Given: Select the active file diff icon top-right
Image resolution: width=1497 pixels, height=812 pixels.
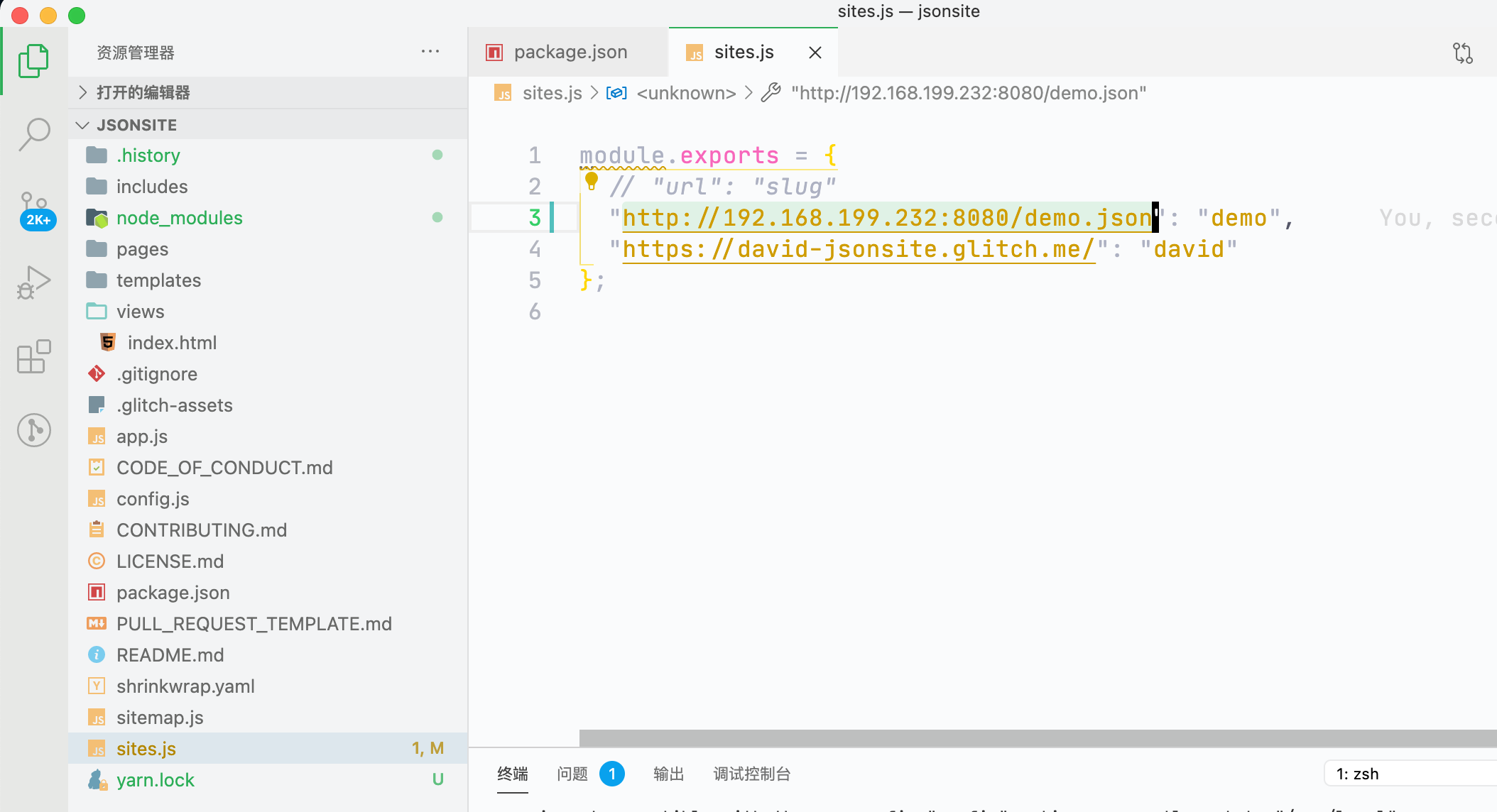Looking at the screenshot, I should 1463,52.
